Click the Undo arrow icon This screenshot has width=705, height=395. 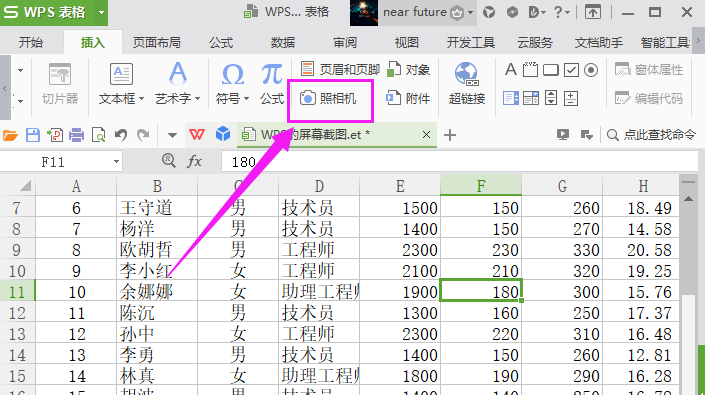120,135
